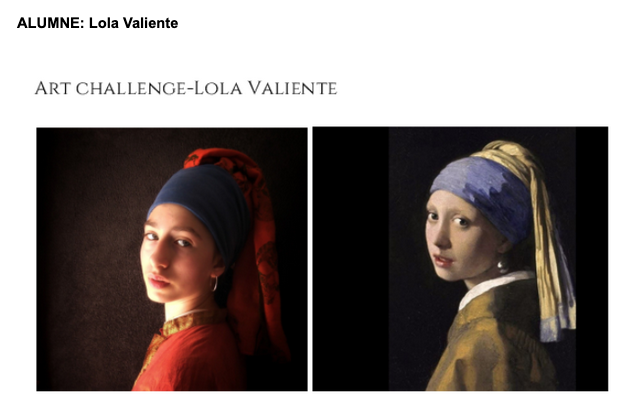Click the black right margin of the painting image
Viewport: 634px width, 414px height.
tap(592, 259)
